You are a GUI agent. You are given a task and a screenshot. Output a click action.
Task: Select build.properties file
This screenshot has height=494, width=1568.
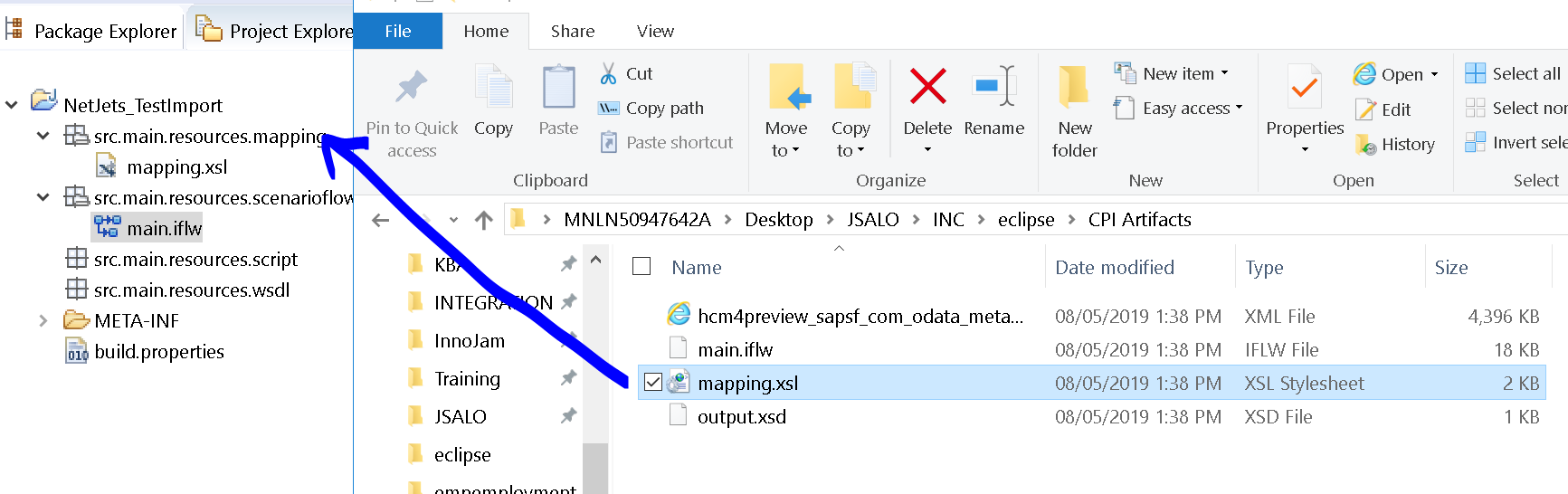[x=145, y=351]
